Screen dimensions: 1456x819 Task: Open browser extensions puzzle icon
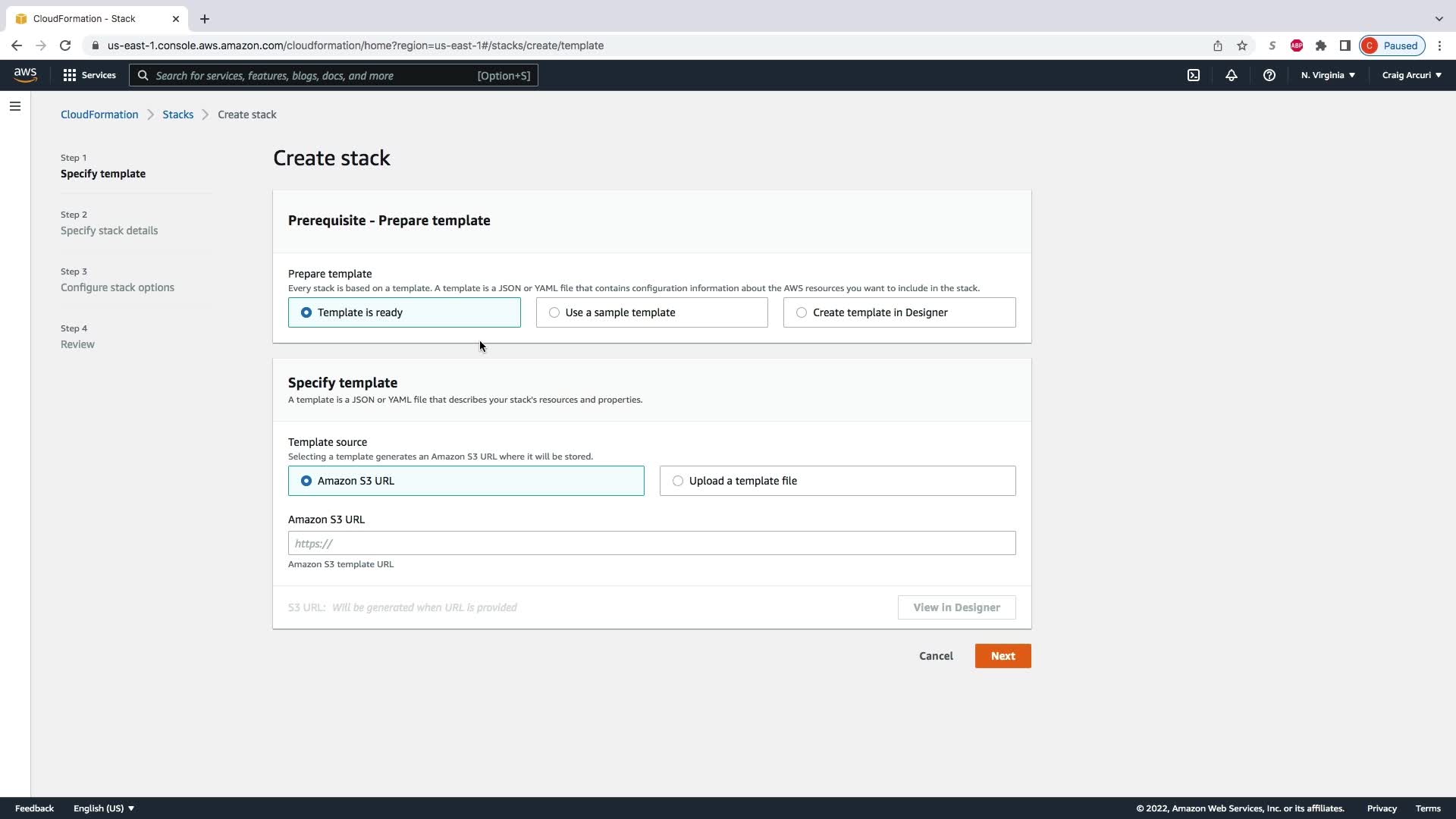coord(1321,45)
